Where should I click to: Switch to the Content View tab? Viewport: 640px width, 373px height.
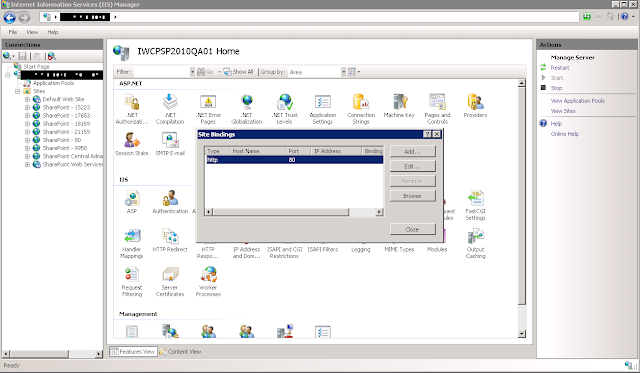pyautogui.click(x=180, y=351)
